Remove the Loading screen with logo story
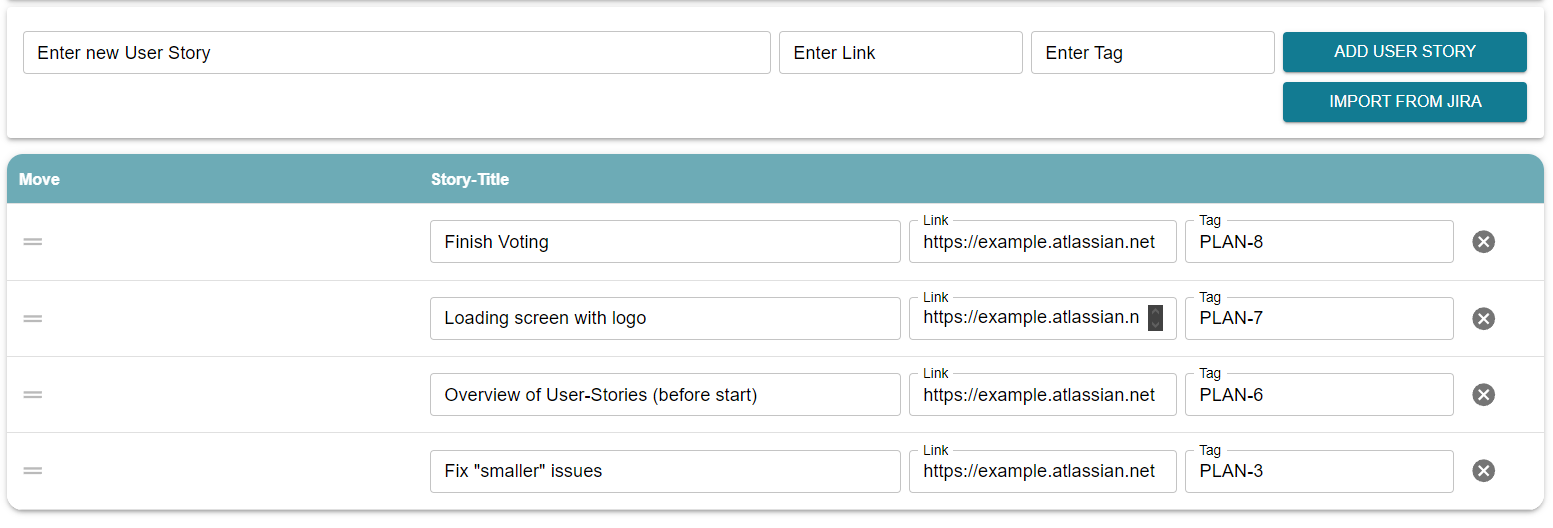This screenshot has width=1553, height=528. tap(1484, 318)
